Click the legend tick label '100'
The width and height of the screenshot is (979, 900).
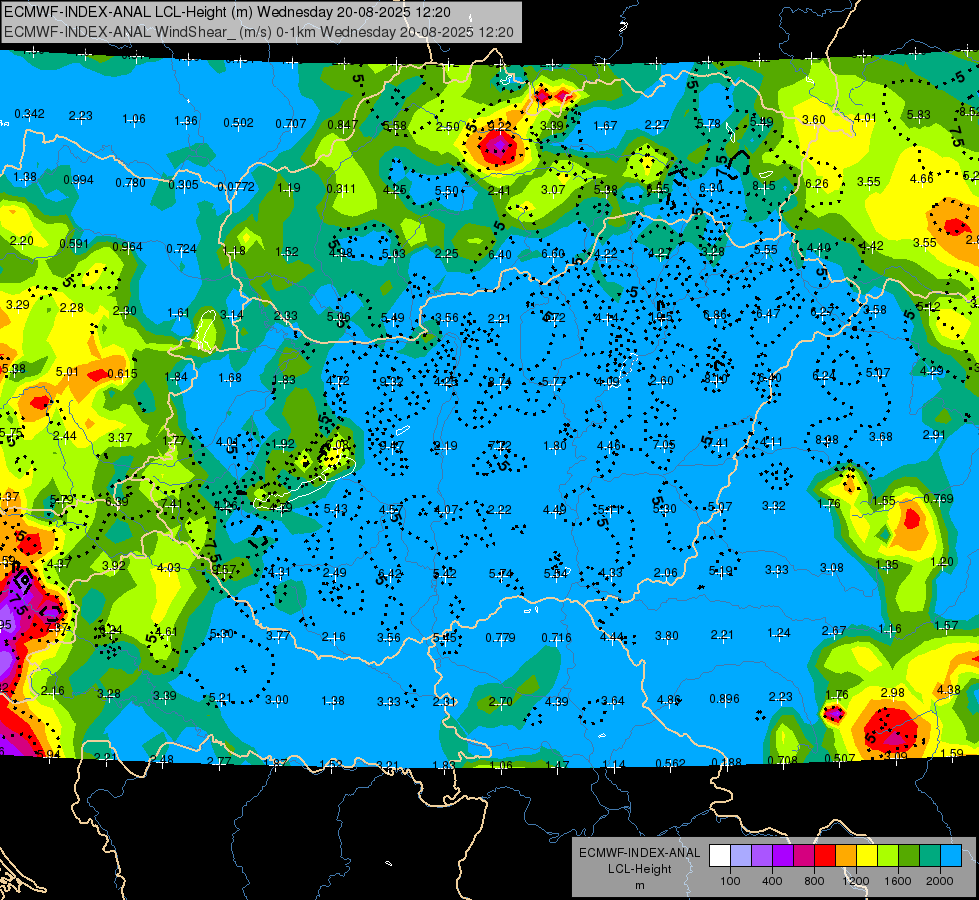tap(731, 881)
